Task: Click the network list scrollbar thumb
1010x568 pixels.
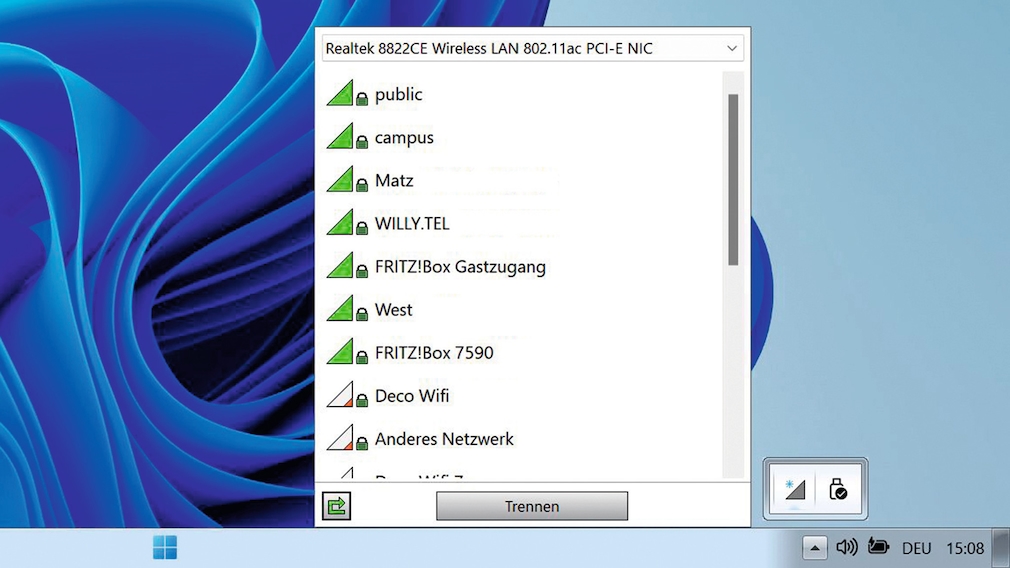Action: pyautogui.click(x=733, y=180)
